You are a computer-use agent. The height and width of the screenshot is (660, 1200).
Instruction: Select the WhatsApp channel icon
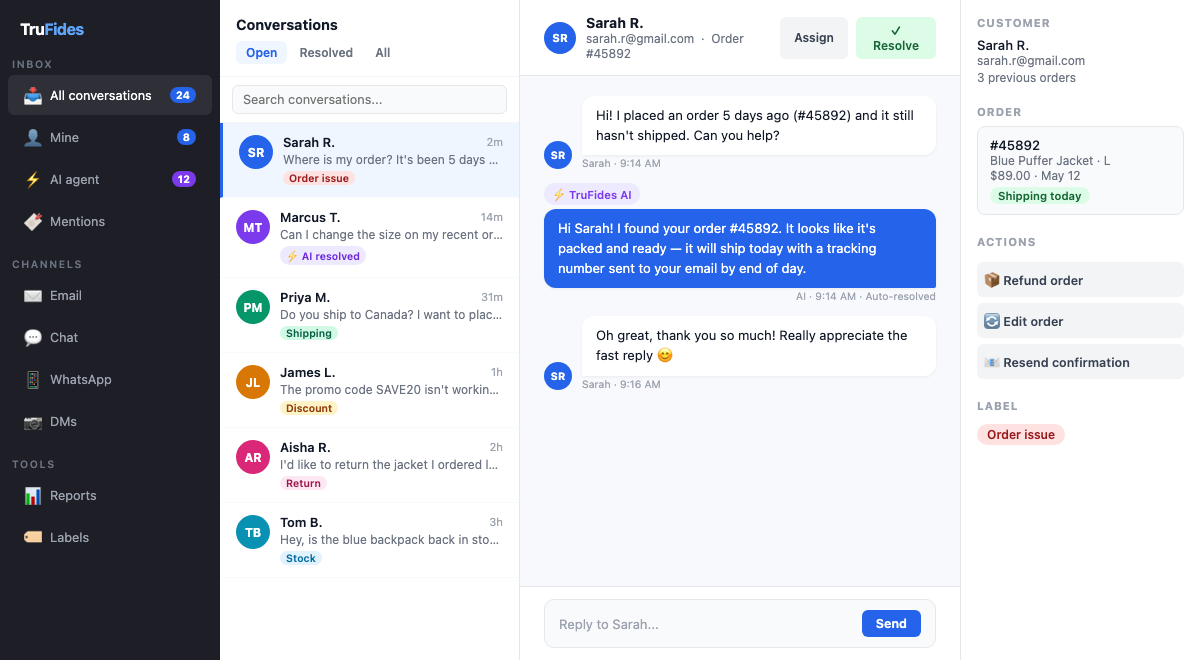(x=34, y=379)
